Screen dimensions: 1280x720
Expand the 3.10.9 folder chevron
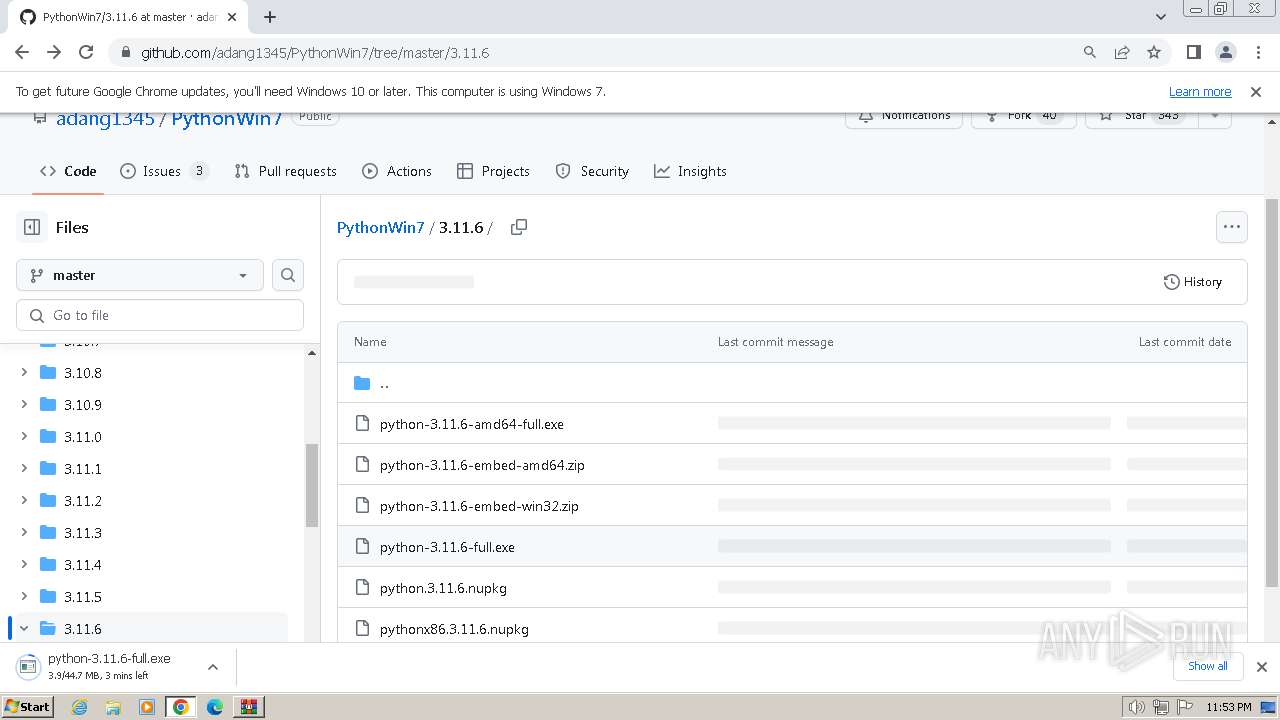(24, 405)
